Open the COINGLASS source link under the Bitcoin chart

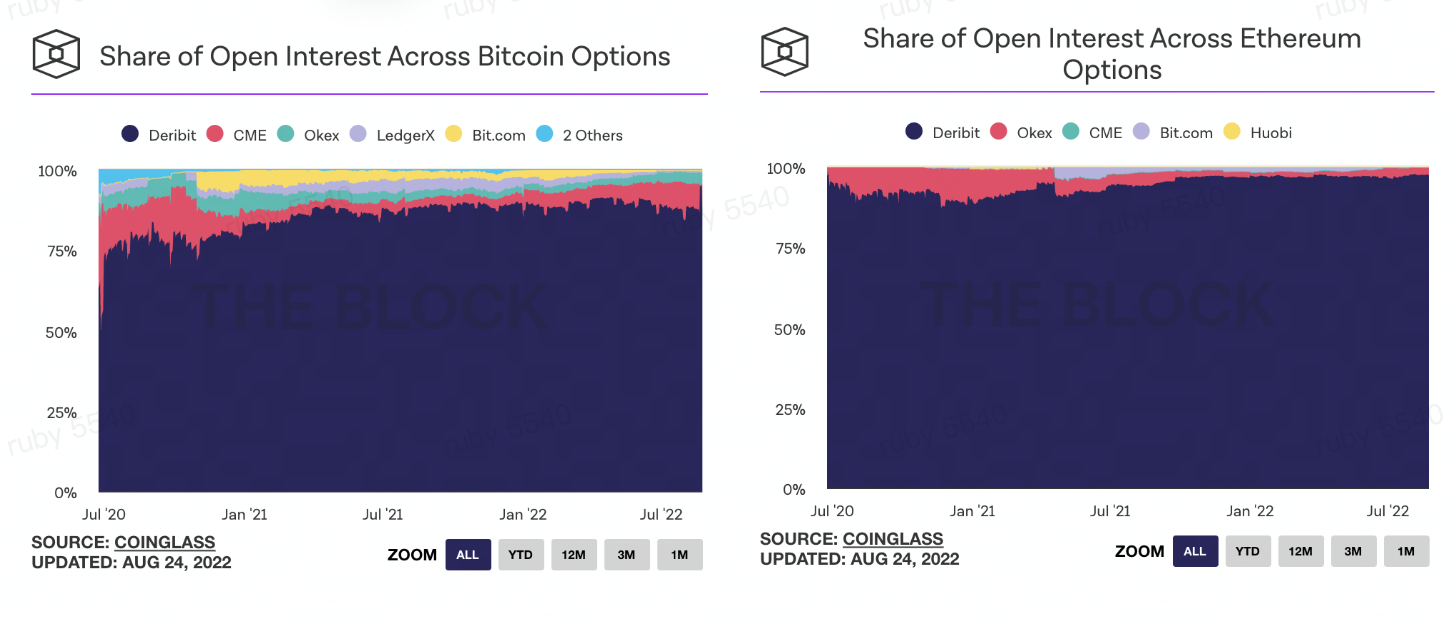pos(165,543)
